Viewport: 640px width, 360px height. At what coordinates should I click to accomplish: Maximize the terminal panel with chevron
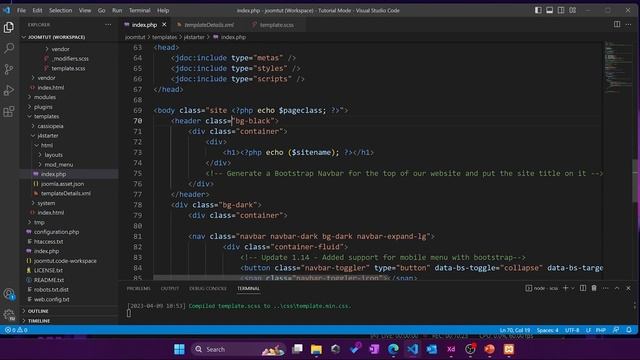click(x=617, y=288)
